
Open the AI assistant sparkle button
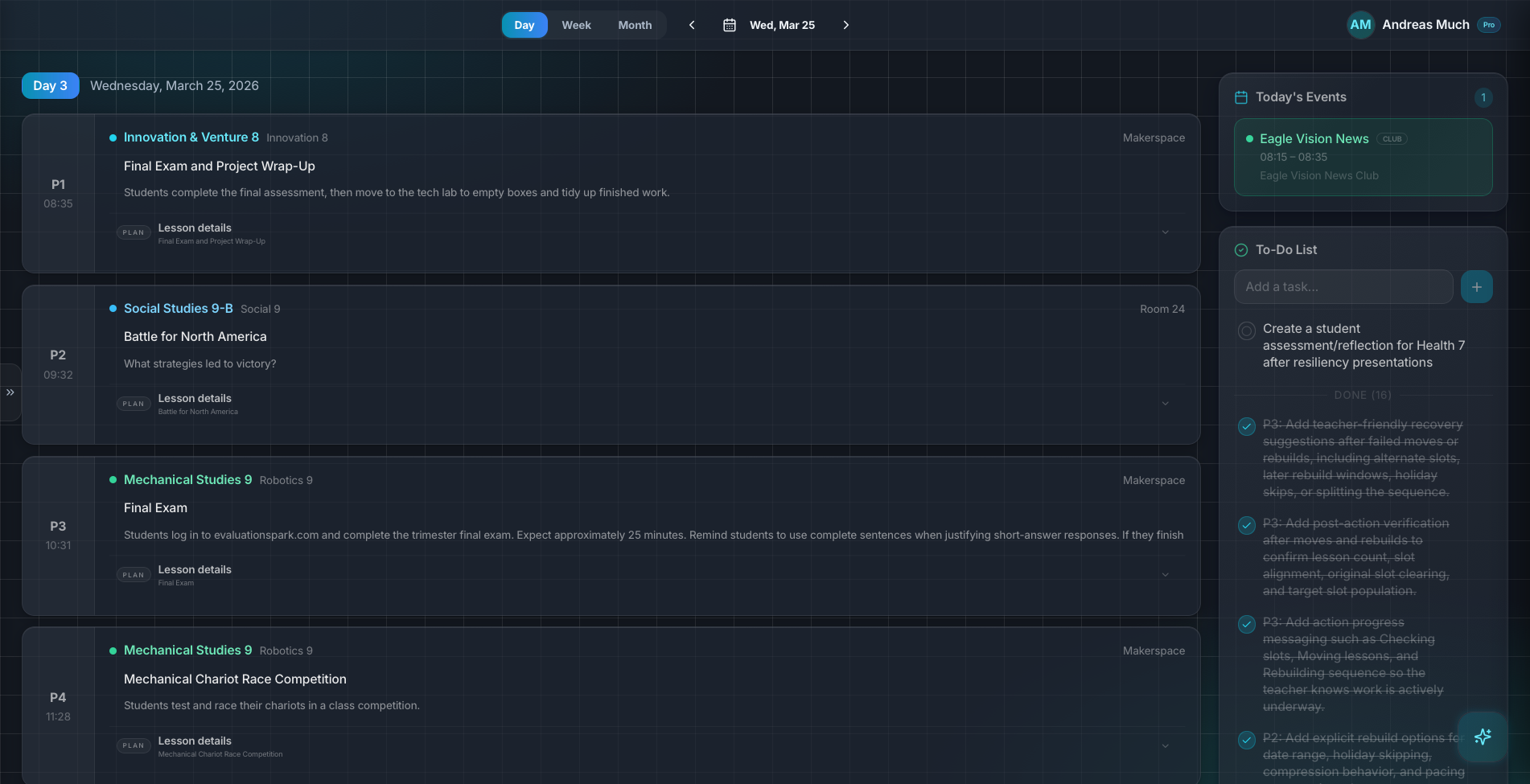(1483, 737)
